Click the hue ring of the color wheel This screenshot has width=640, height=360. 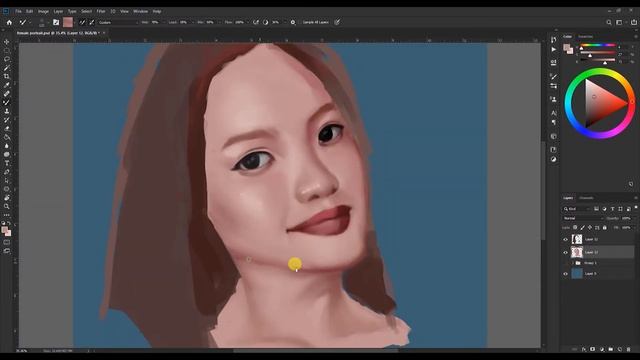(x=599, y=72)
